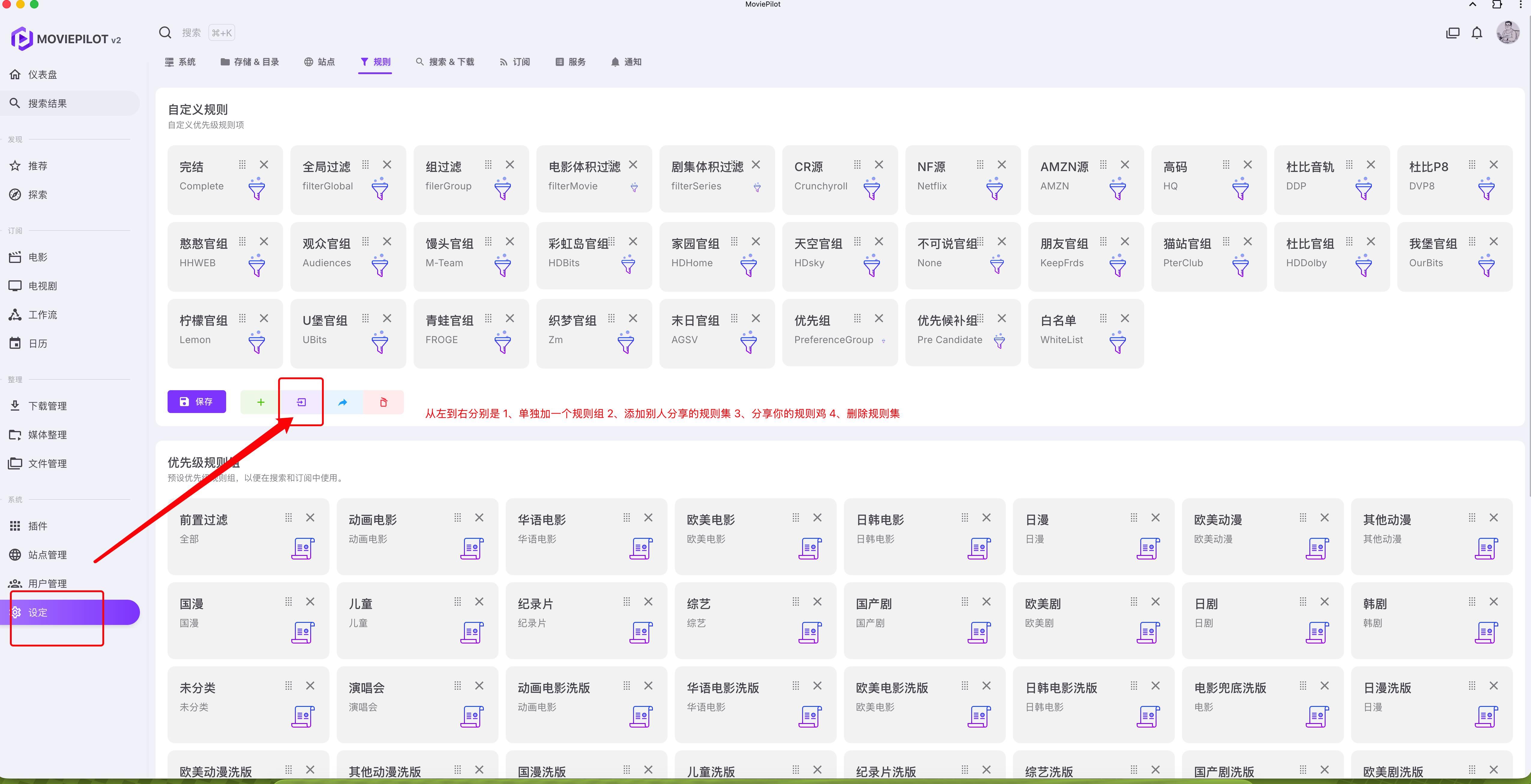Go to 仪表盘 dashboard in sidebar

pos(42,75)
